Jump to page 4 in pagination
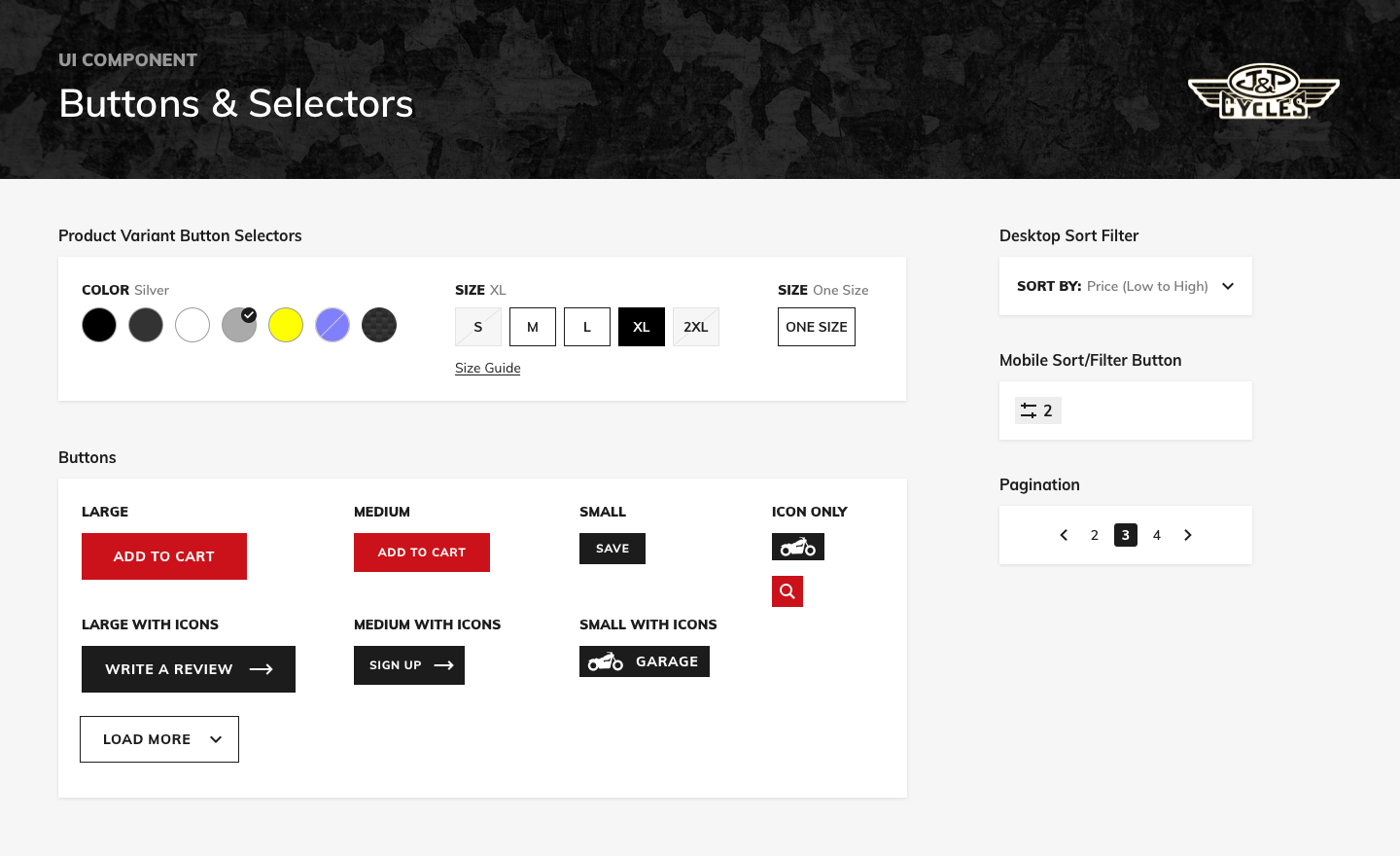Viewport: 1400px width, 856px height. (1156, 535)
